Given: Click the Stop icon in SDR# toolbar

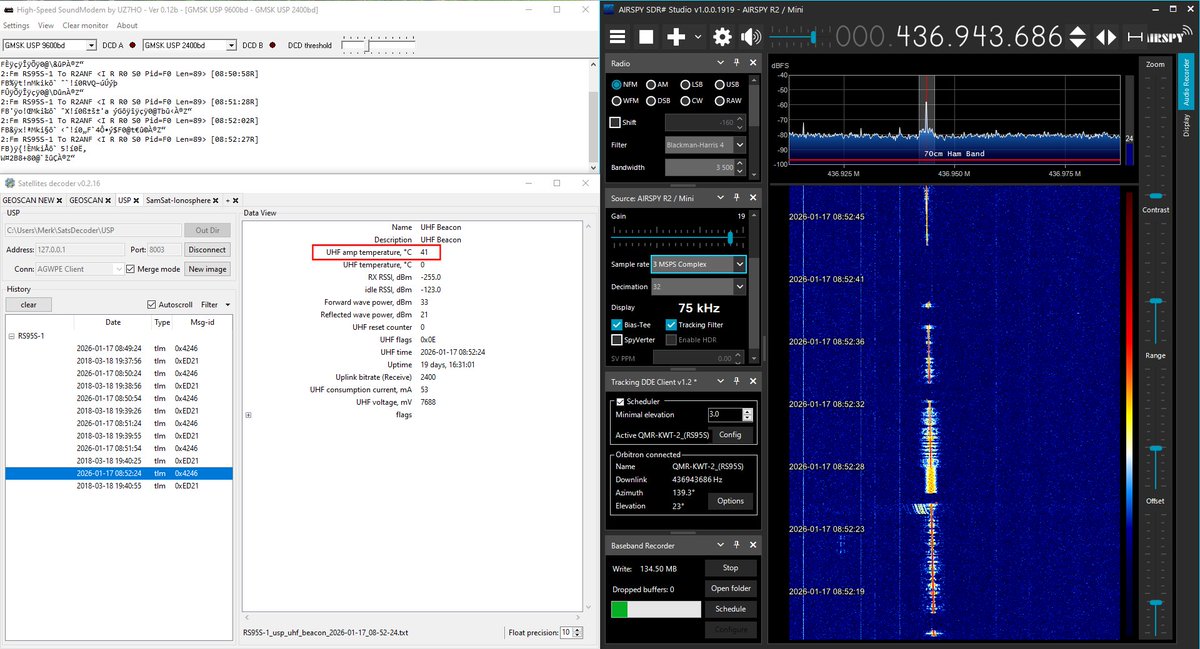Looking at the screenshot, I should coord(647,36).
